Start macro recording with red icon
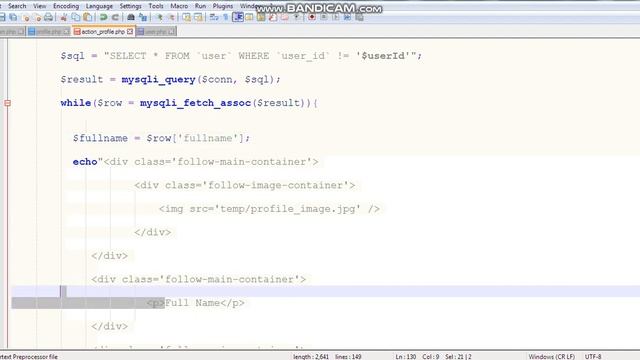 click(x=312, y=17)
